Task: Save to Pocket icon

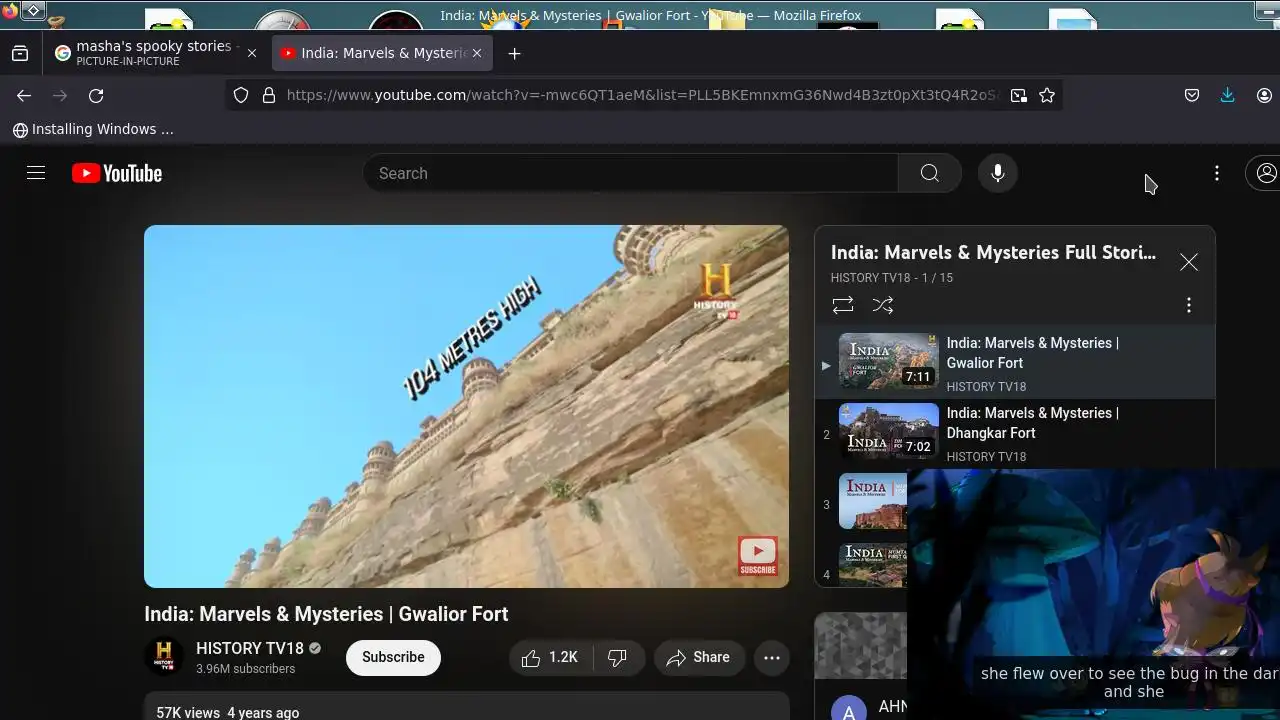Action: [1192, 95]
